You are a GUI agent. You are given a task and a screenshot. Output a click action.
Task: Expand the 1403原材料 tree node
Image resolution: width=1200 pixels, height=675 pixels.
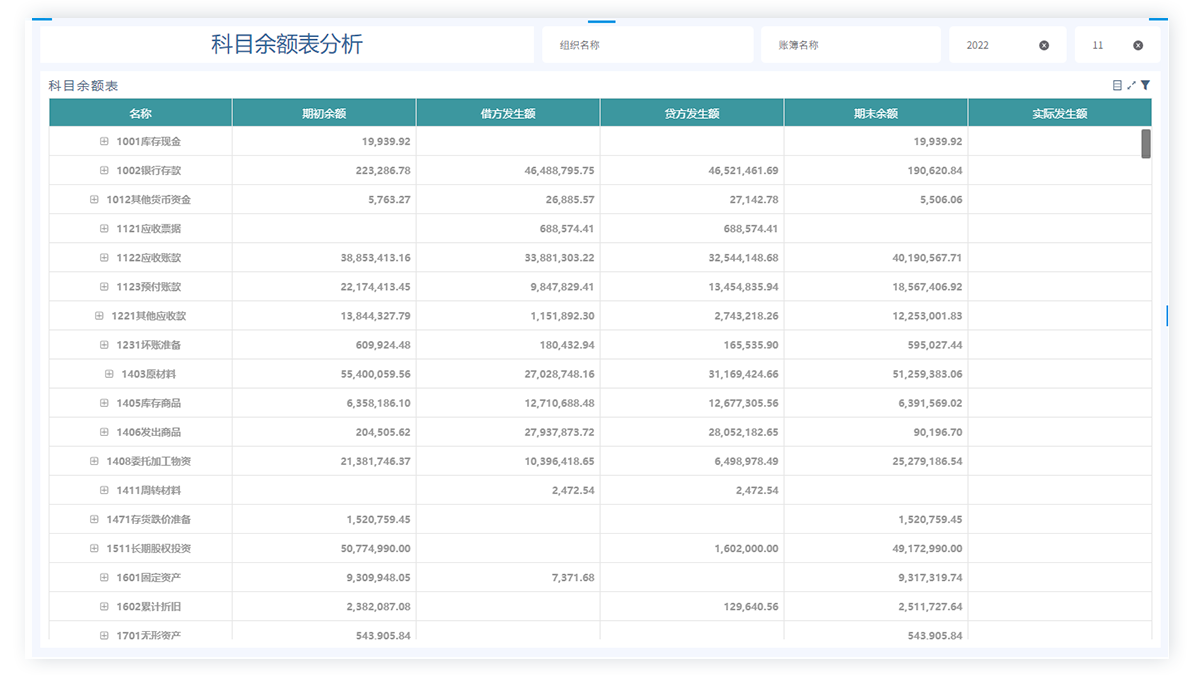(109, 374)
